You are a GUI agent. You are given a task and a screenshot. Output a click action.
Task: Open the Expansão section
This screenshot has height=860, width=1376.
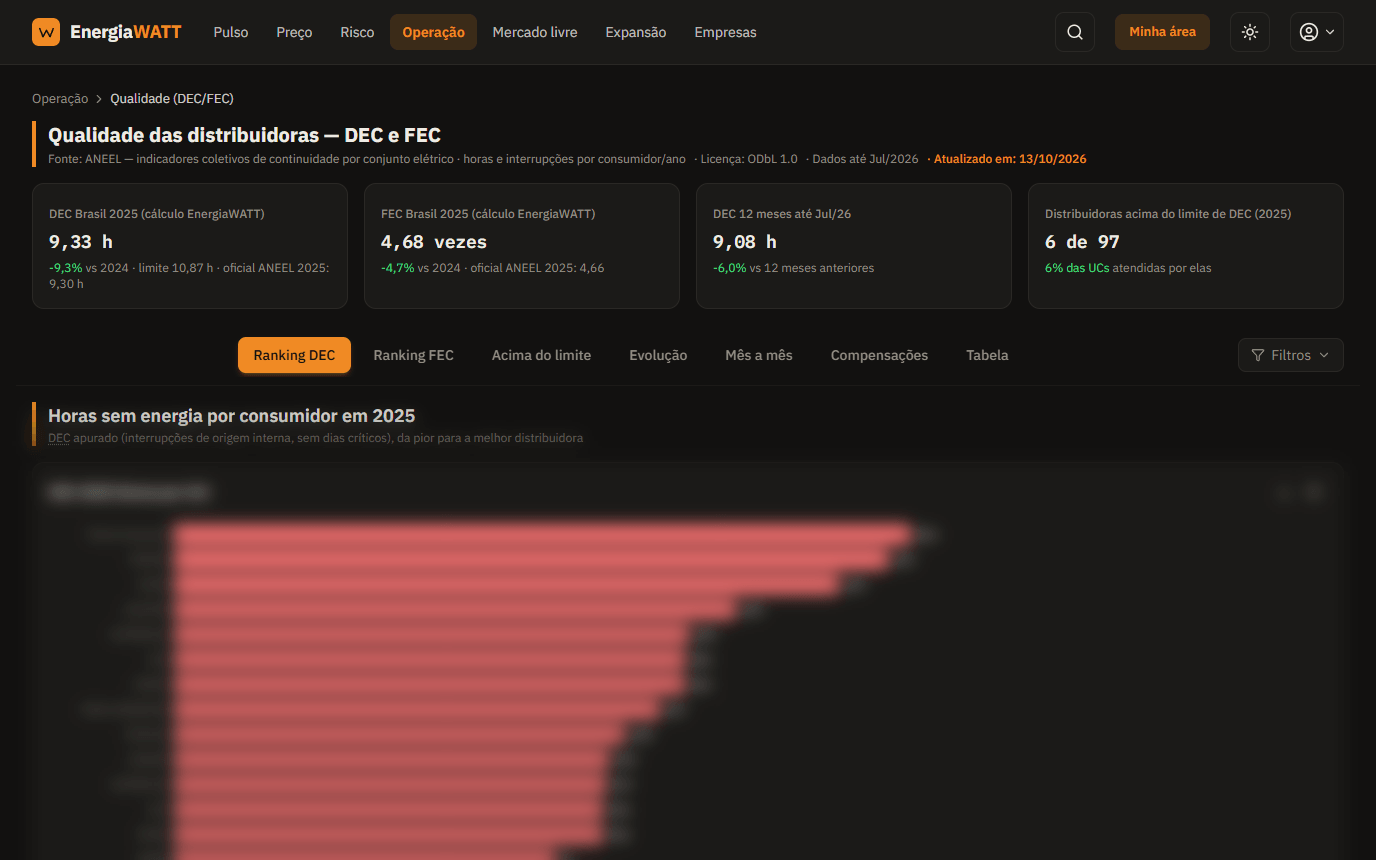[636, 32]
